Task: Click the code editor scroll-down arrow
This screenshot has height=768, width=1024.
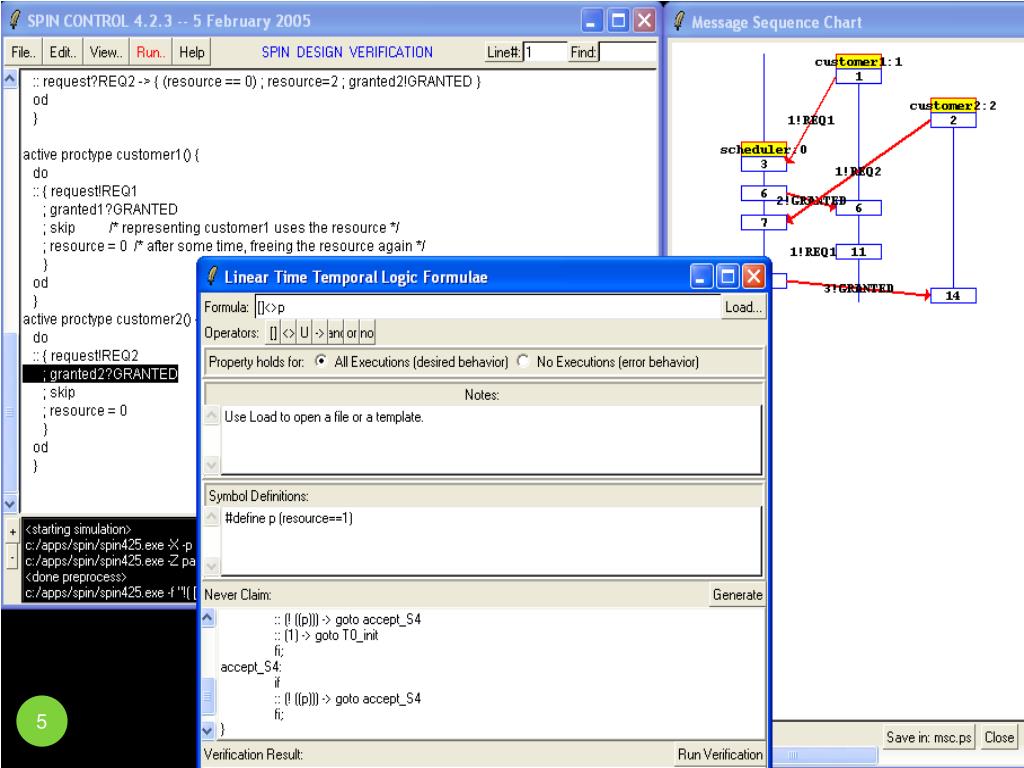Action: tap(10, 504)
